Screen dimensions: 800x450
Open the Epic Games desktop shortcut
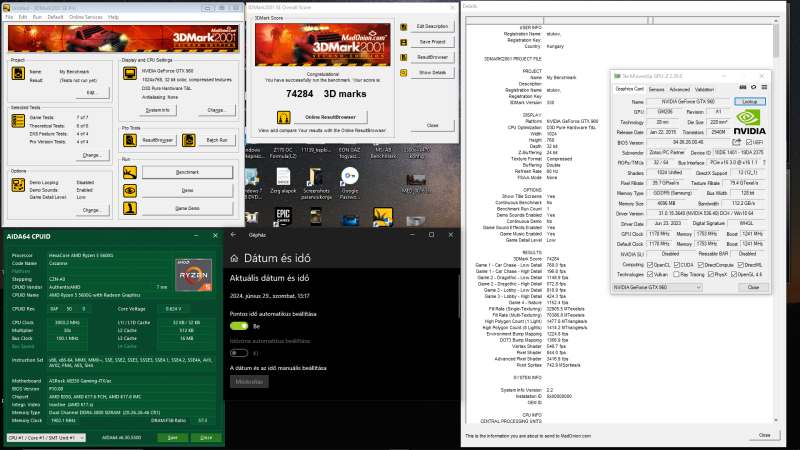[x=283, y=216]
